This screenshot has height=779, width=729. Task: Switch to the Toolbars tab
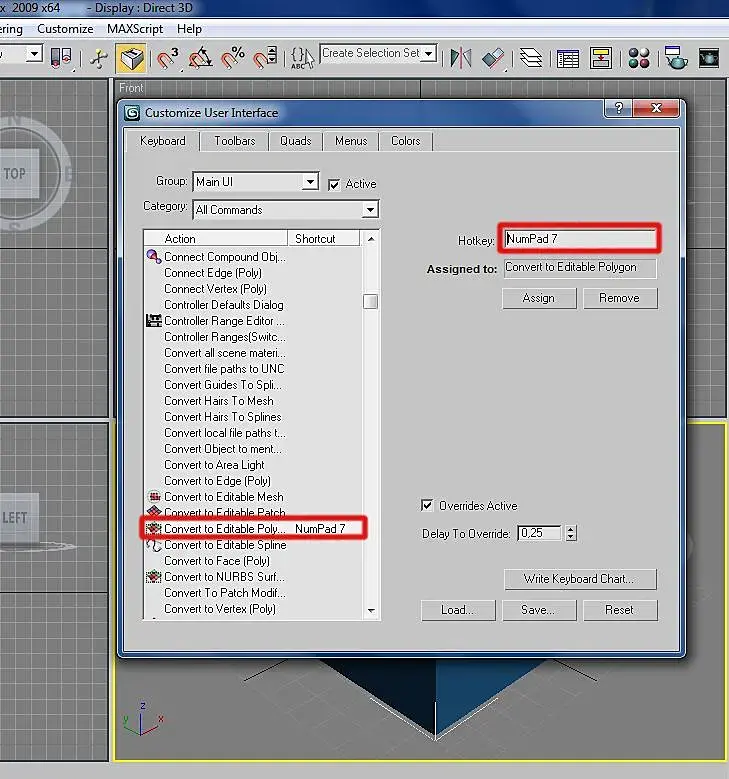[235, 141]
